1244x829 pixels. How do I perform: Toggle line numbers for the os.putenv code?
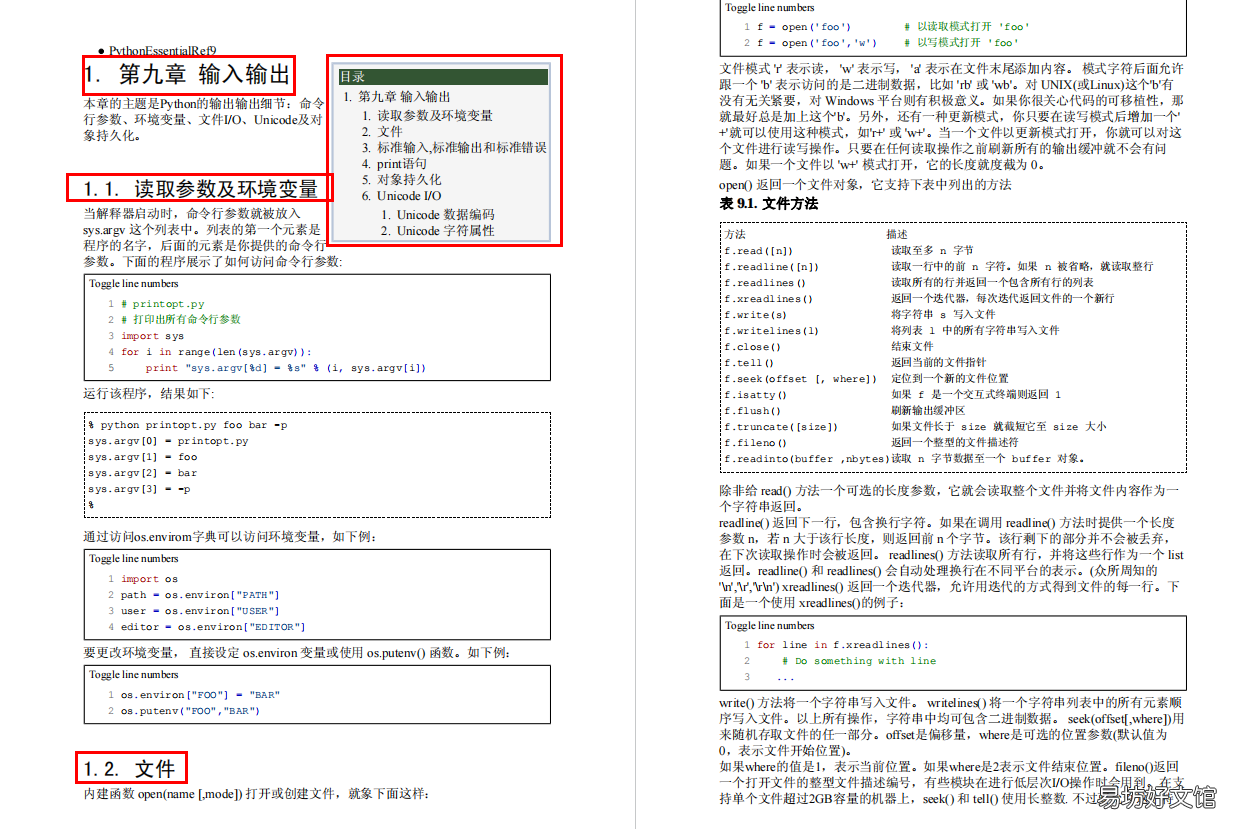[133, 675]
